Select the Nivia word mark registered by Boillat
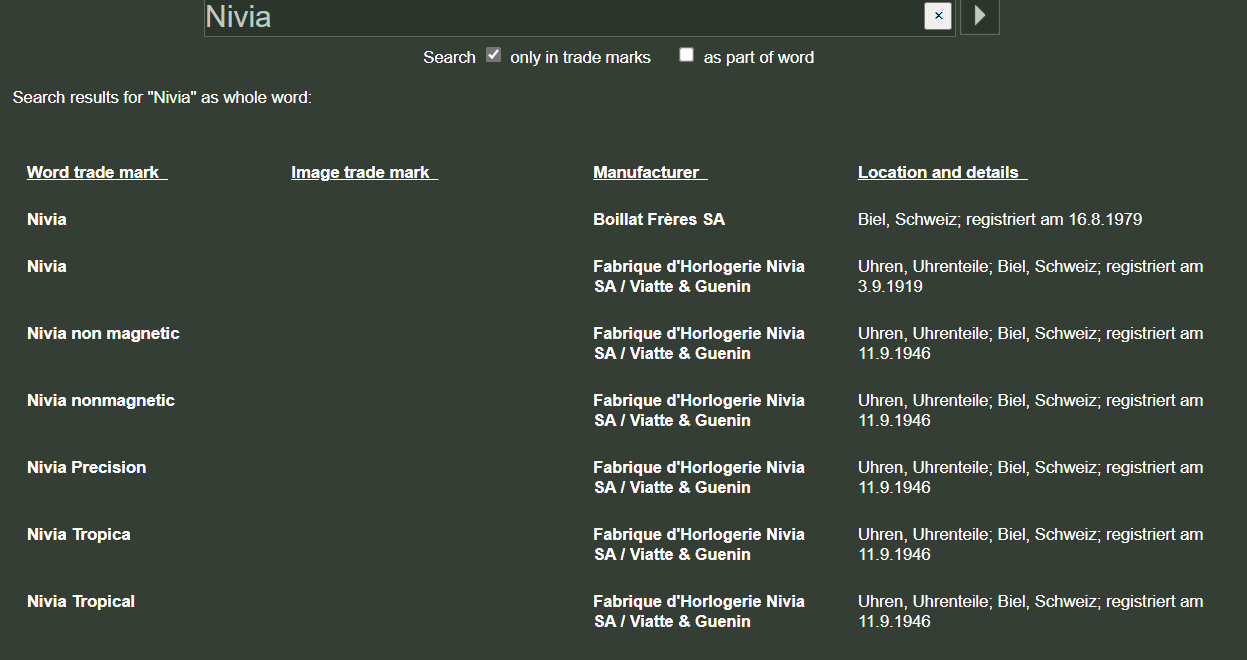This screenshot has width=1247, height=660. coord(47,219)
